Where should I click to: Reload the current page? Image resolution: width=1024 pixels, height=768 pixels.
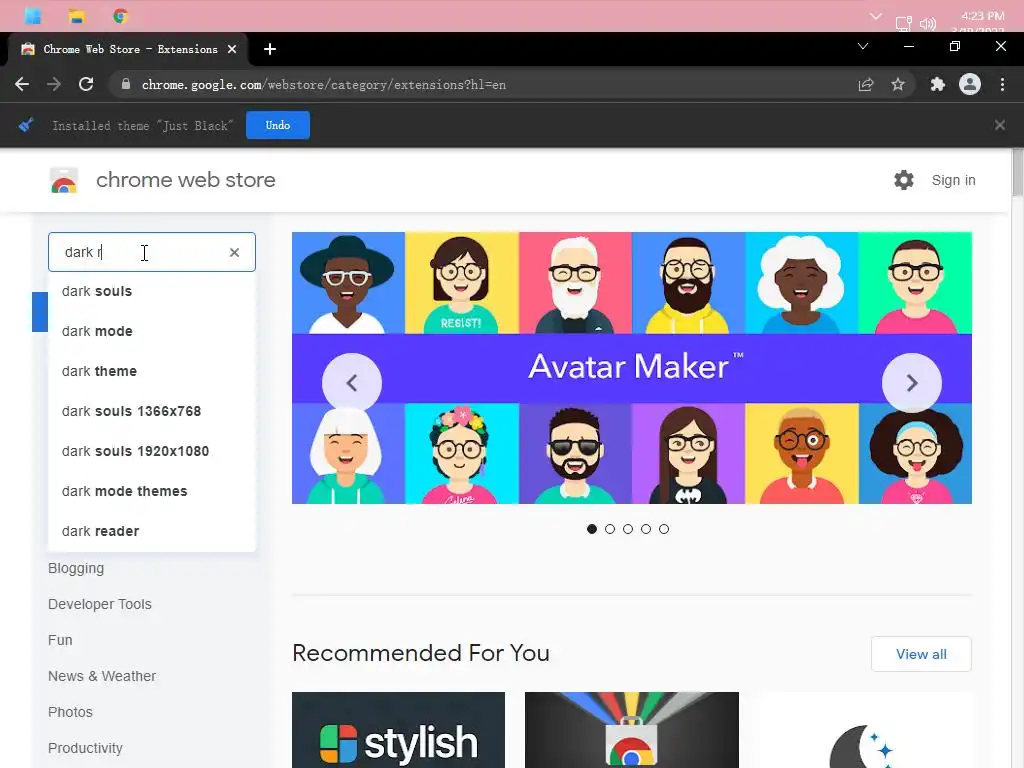pyautogui.click(x=86, y=84)
